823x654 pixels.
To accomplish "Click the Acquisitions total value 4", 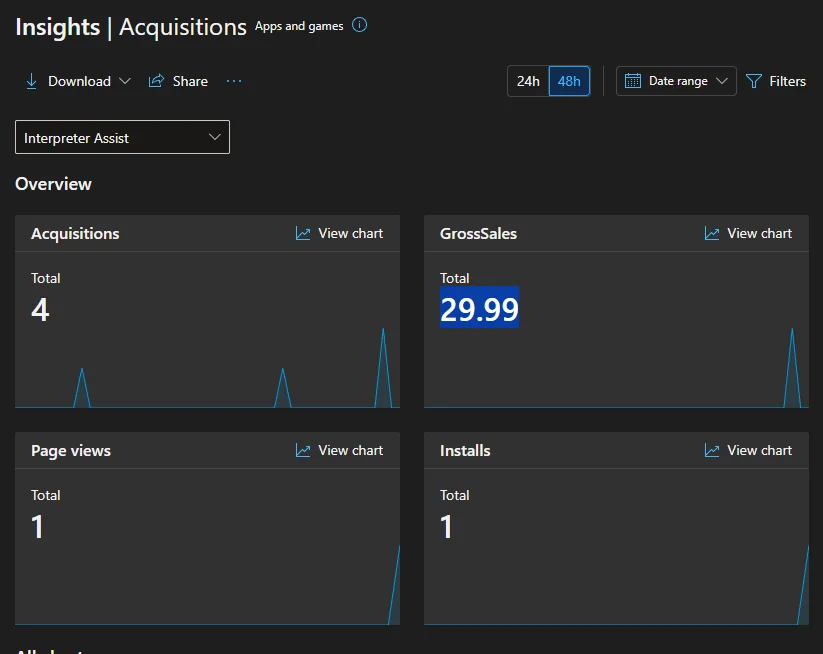I will coord(40,309).
